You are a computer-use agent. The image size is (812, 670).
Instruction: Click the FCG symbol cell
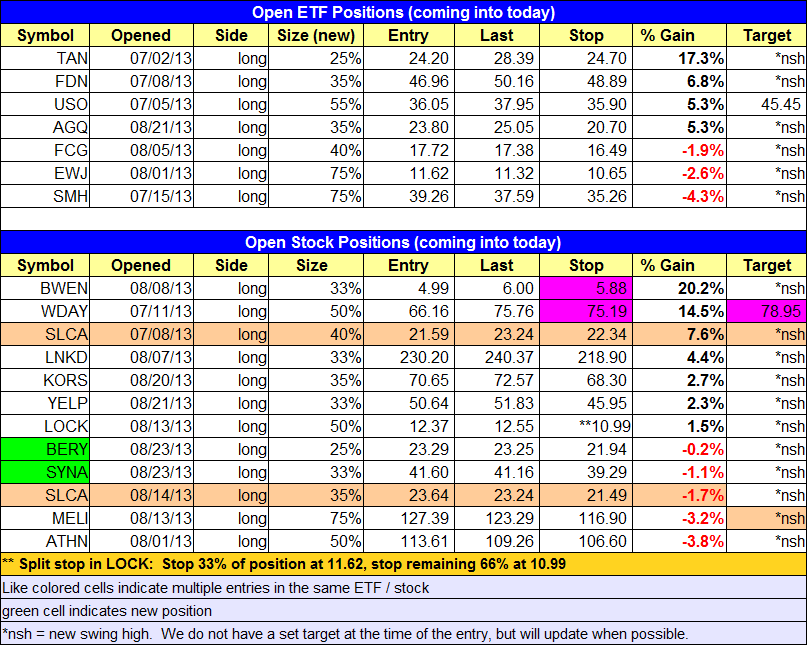coord(45,150)
